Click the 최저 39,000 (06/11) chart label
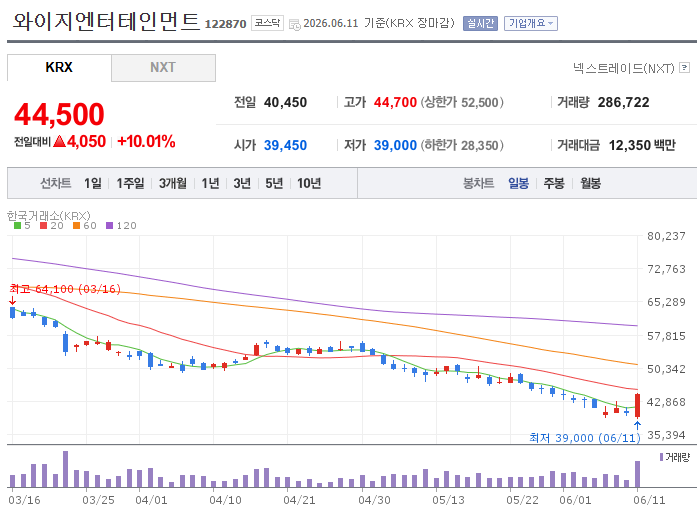 585,438
